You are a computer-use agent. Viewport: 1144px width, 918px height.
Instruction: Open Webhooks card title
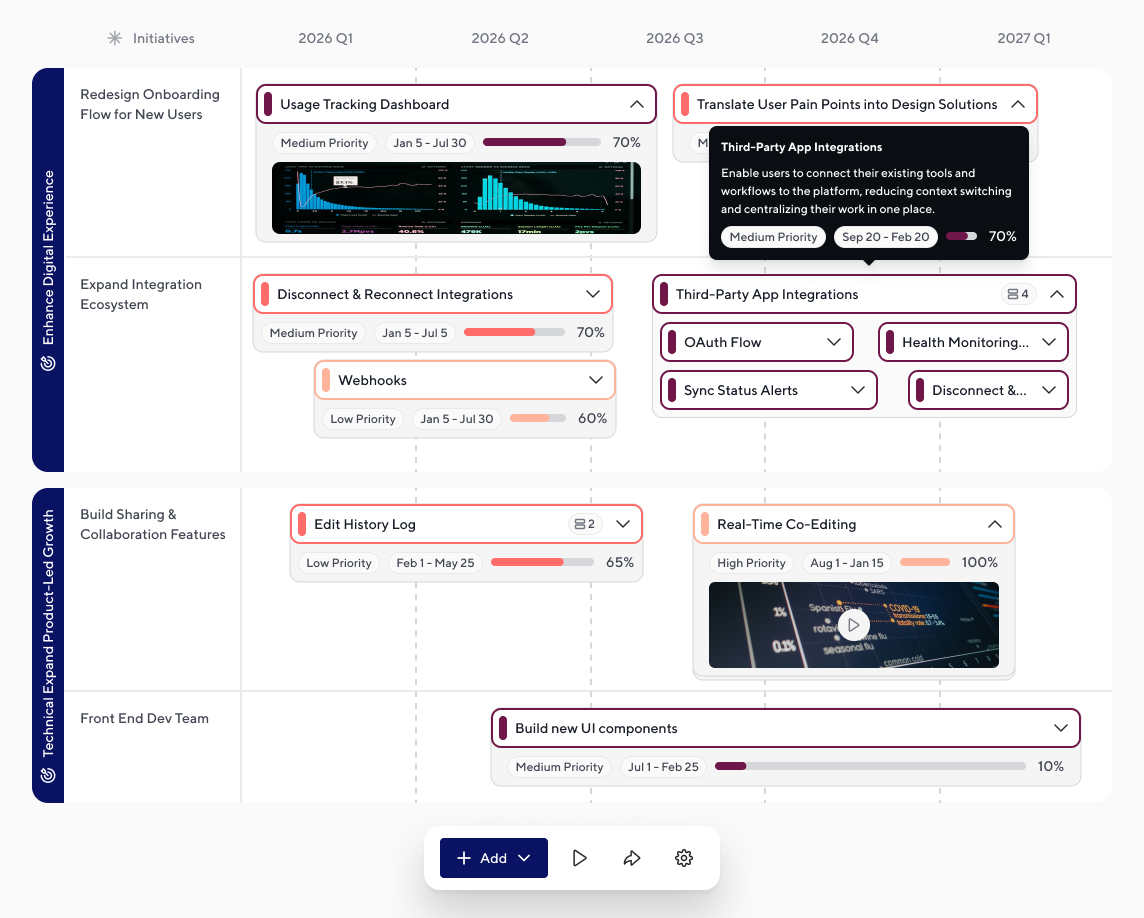[x=372, y=380]
